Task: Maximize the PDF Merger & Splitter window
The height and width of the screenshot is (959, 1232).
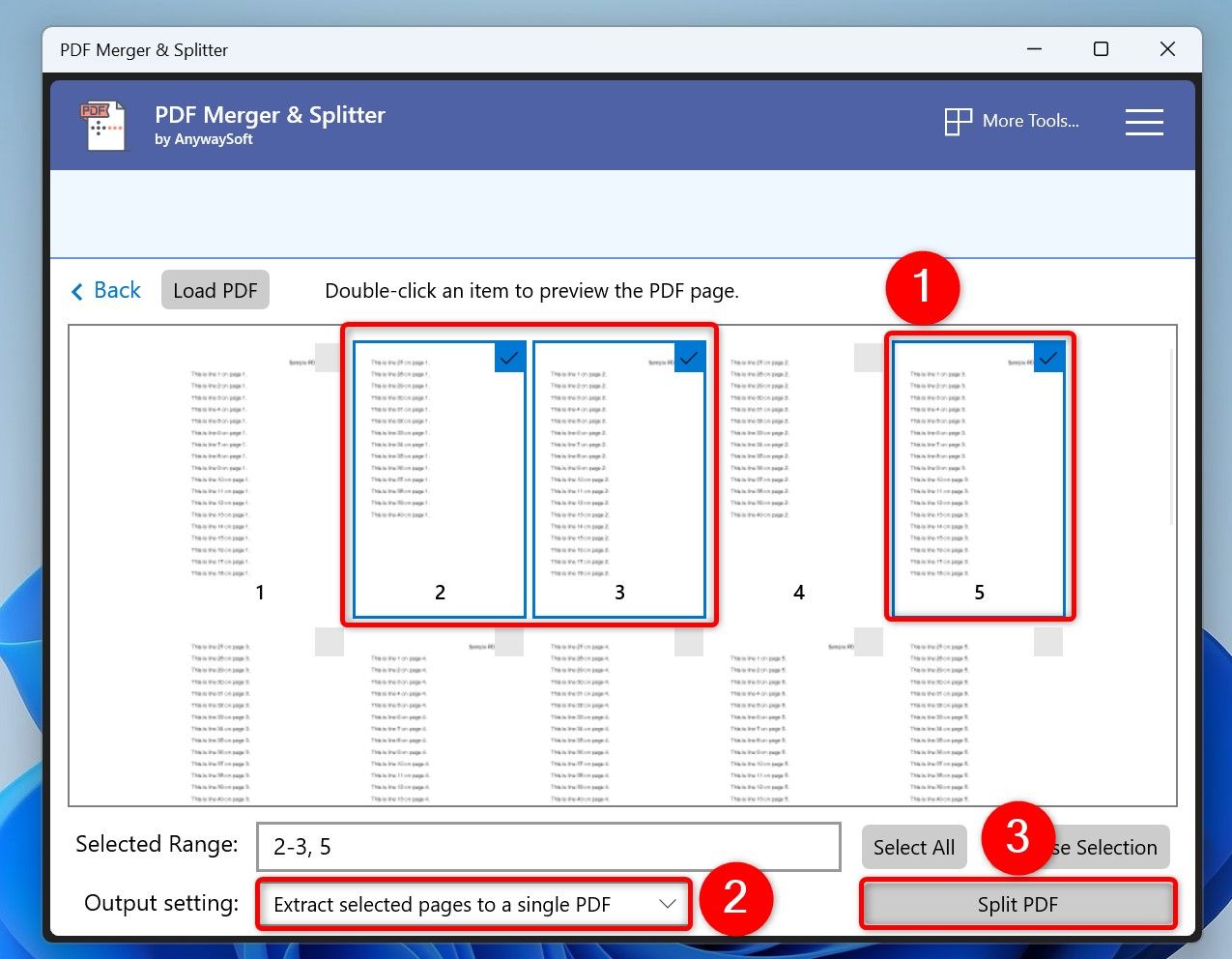Action: (1101, 49)
